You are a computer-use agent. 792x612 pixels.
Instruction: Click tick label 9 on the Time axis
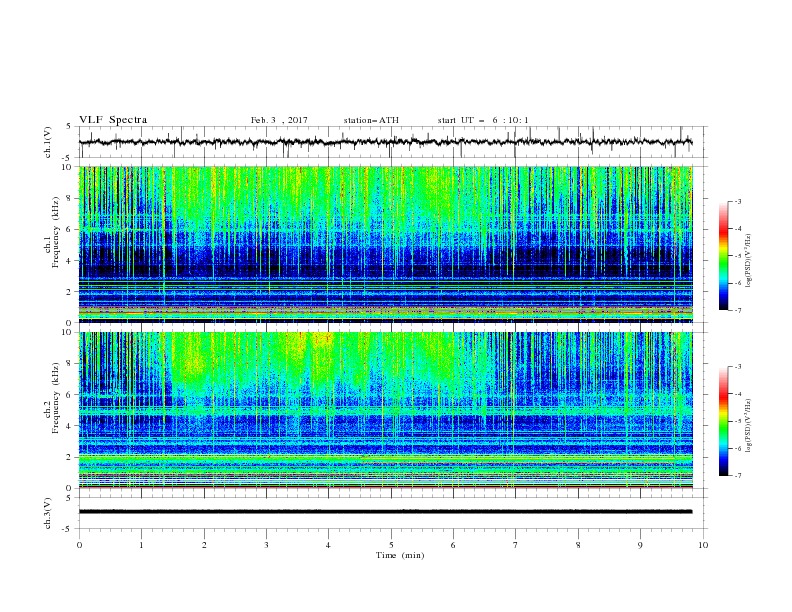640,545
